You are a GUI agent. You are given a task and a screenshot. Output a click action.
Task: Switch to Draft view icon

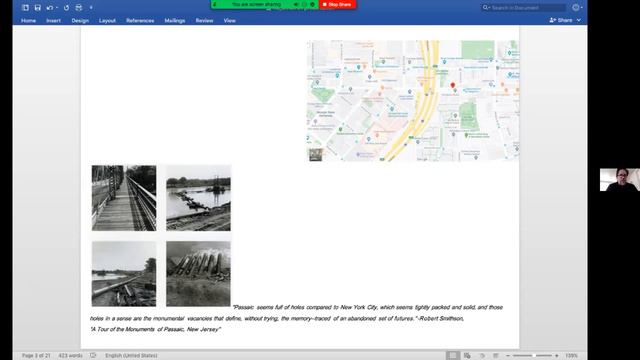coord(496,356)
